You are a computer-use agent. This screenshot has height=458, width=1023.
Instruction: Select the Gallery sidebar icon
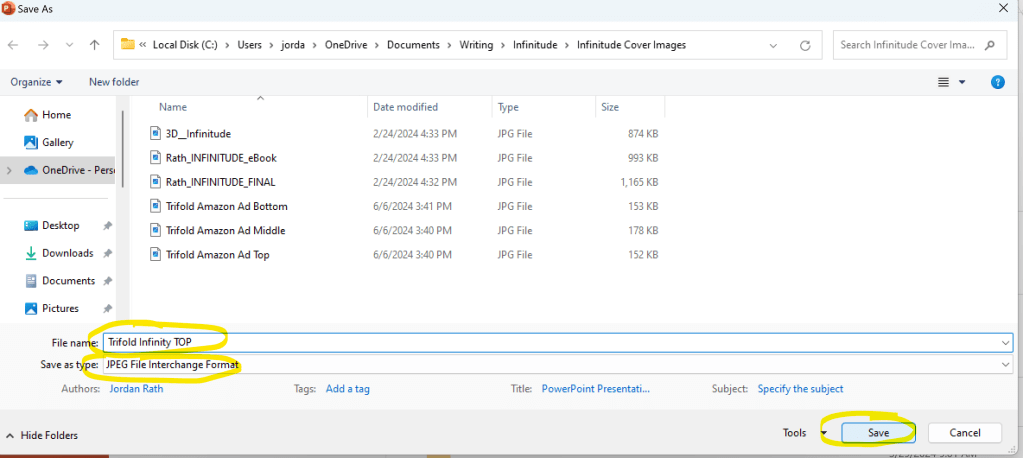[x=30, y=143]
